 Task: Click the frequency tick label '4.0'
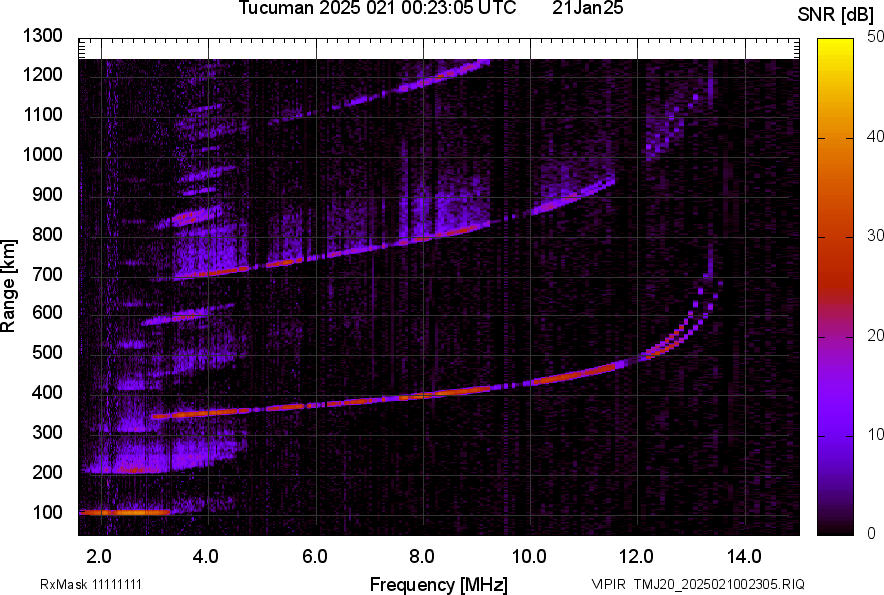click(x=205, y=557)
